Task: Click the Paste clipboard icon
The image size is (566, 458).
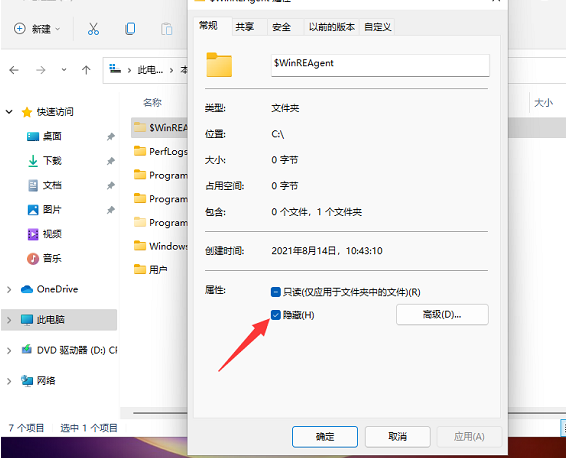Action: click(x=166, y=29)
